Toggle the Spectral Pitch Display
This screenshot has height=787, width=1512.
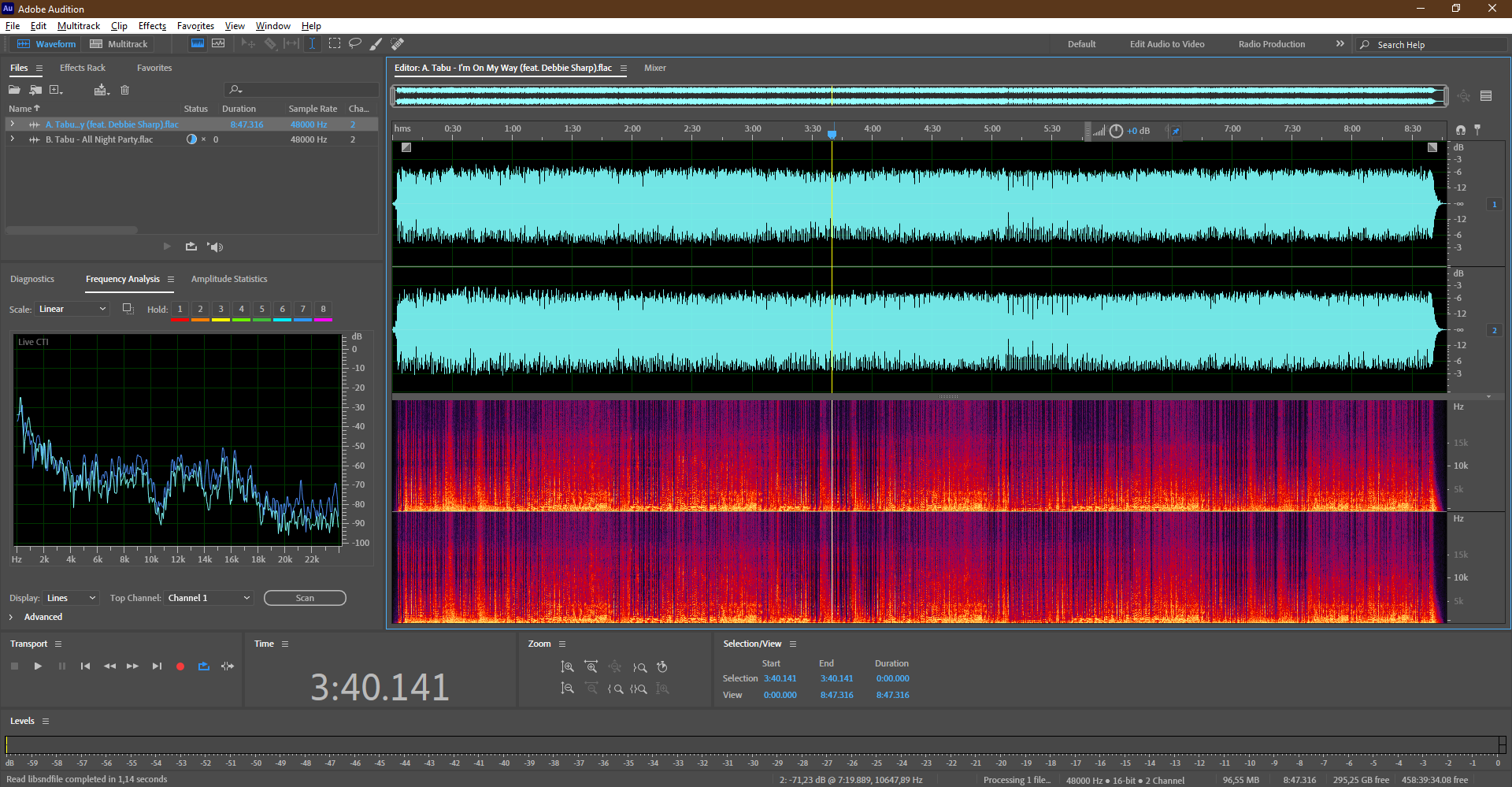click(x=218, y=44)
